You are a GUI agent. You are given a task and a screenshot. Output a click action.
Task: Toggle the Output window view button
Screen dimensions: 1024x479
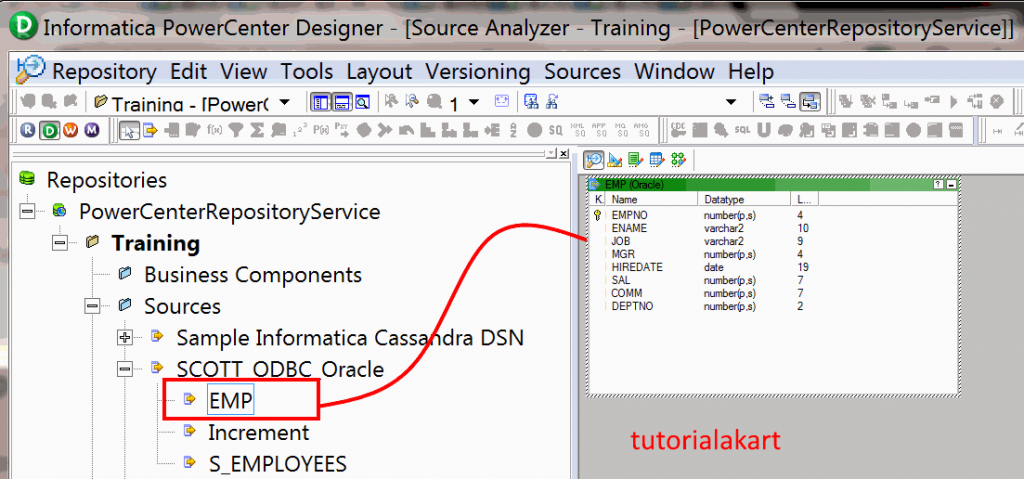click(x=342, y=102)
